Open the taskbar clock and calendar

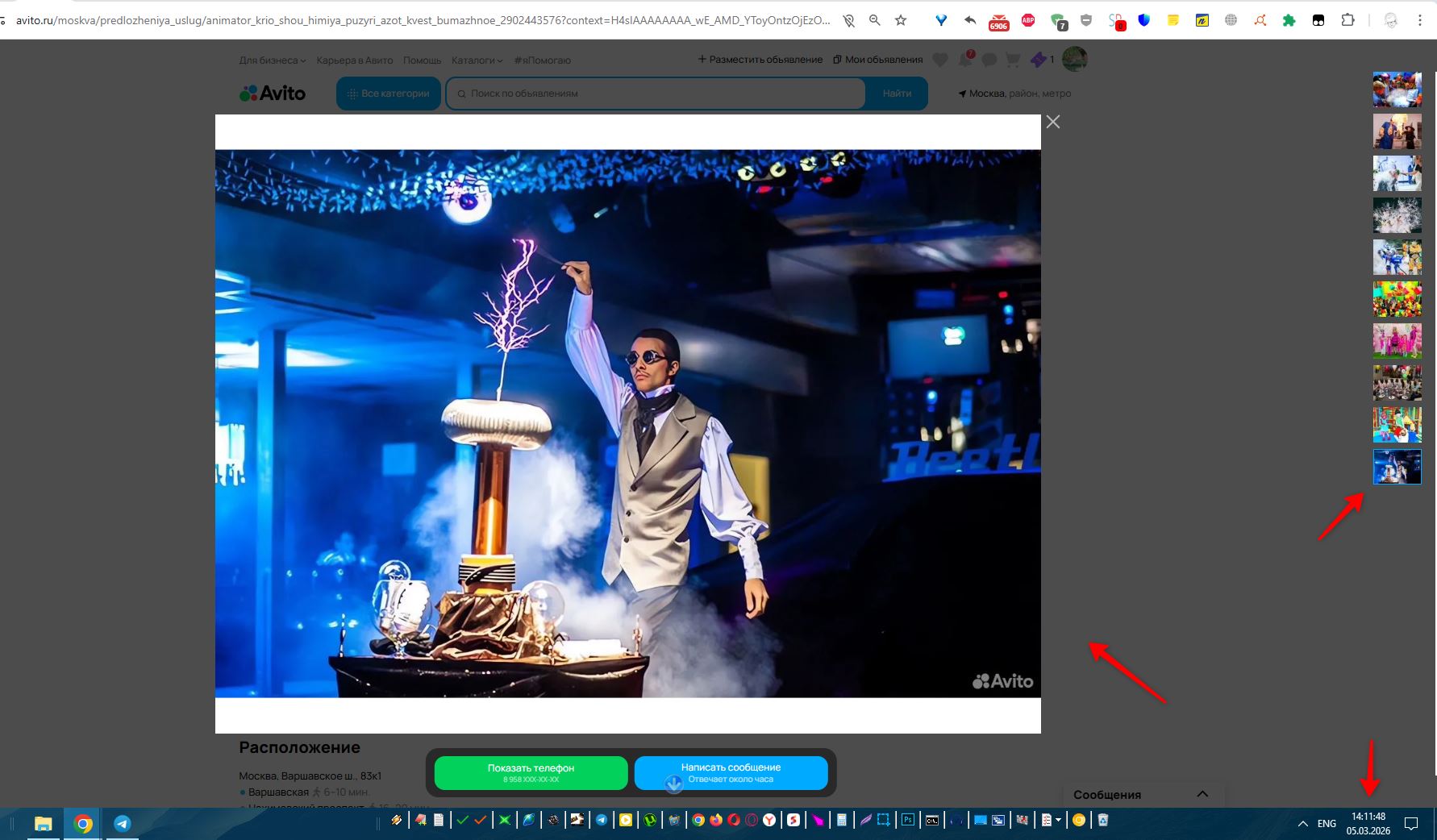(1368, 823)
